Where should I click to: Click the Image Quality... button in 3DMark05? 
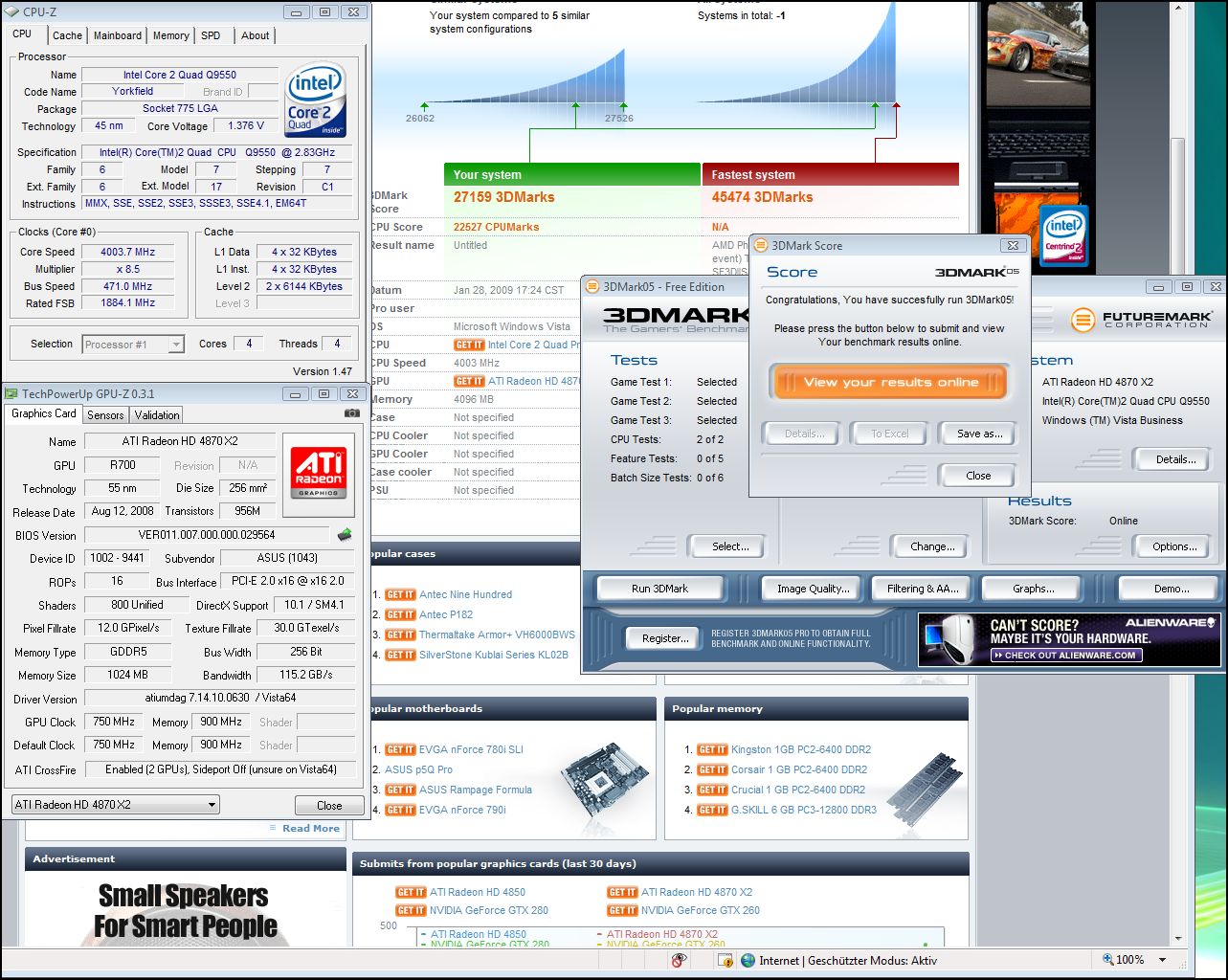point(814,589)
